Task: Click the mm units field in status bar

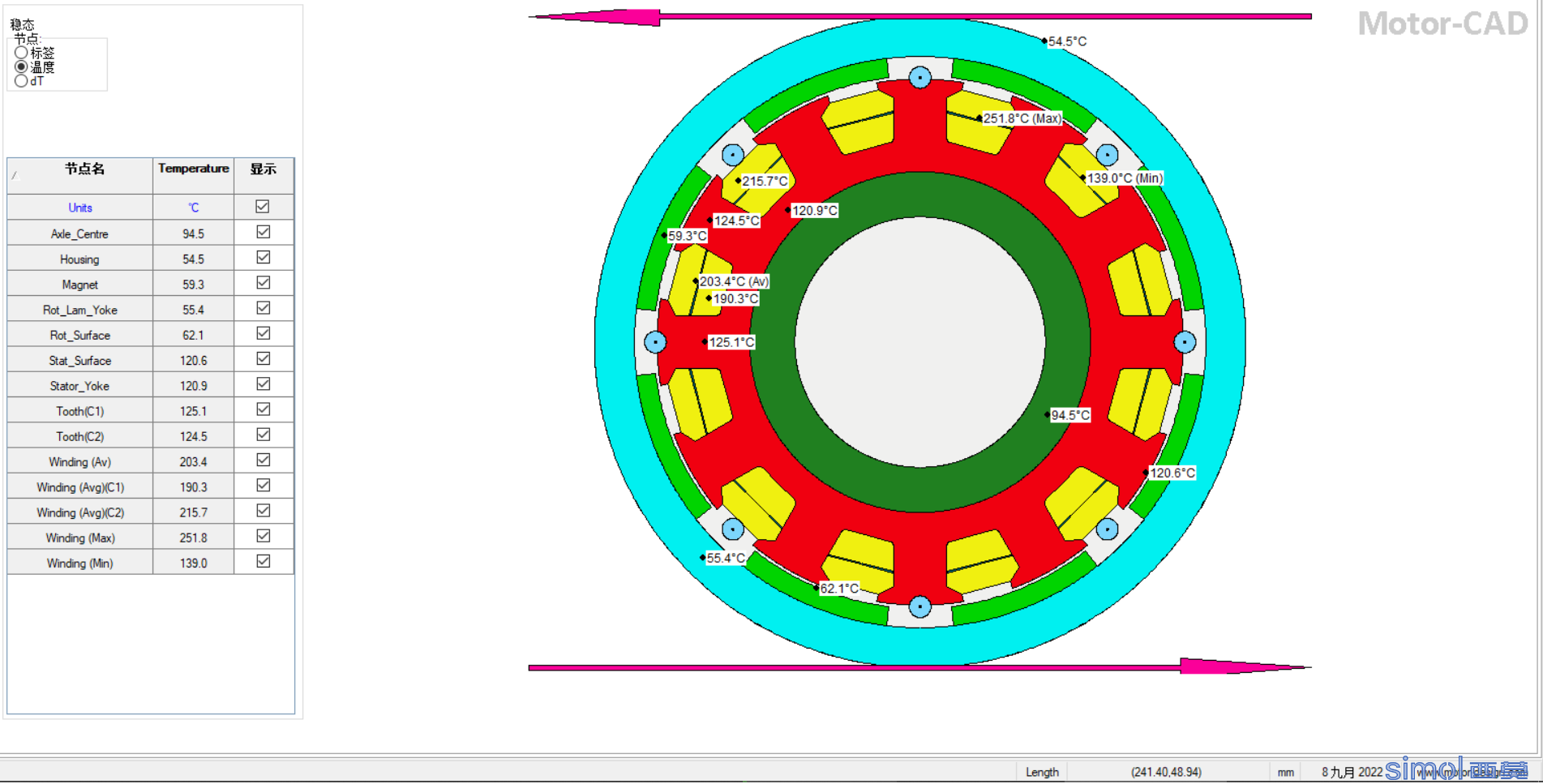Action: pos(1285,773)
